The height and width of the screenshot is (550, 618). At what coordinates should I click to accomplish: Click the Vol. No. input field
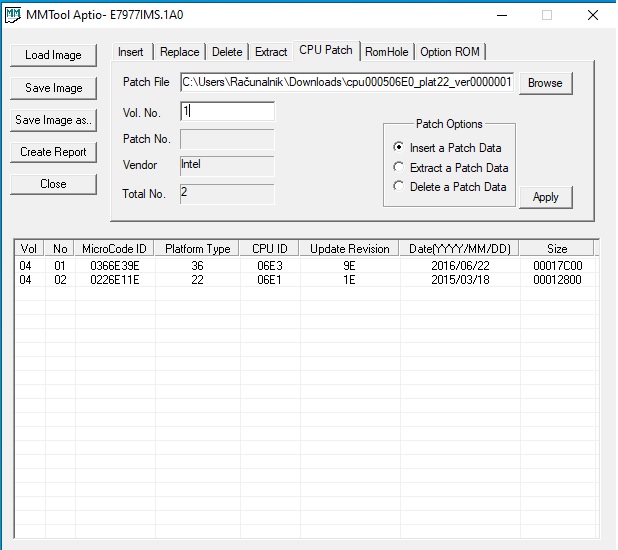(x=227, y=112)
